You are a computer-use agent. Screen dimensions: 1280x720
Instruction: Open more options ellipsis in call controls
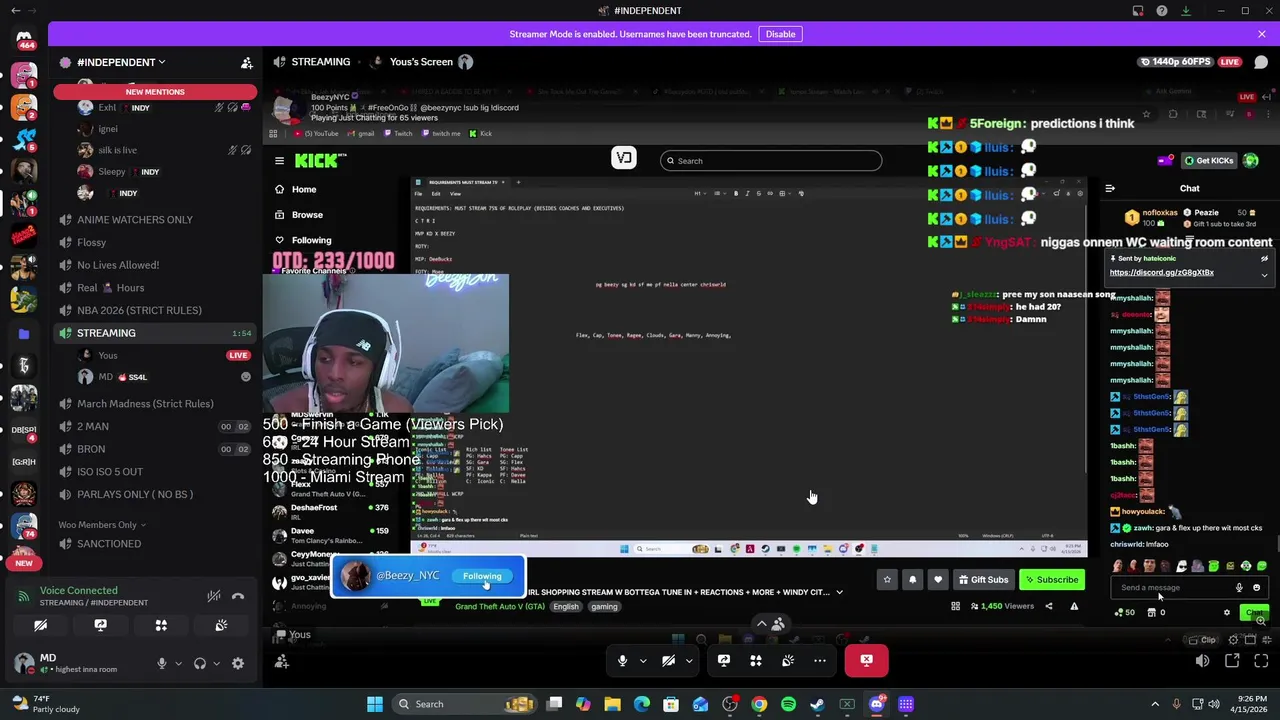coord(820,660)
